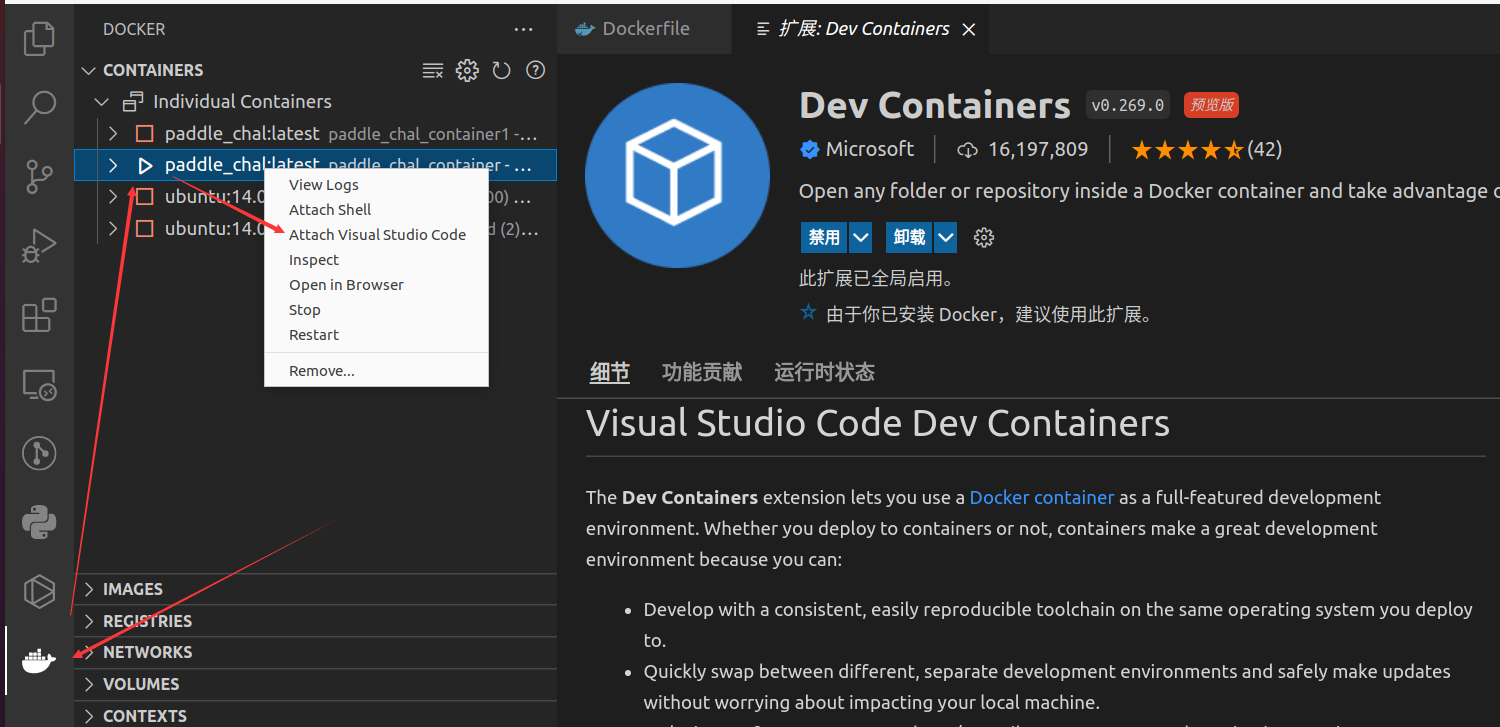Open the Search view icon
This screenshot has height=727, width=1500.
39,106
